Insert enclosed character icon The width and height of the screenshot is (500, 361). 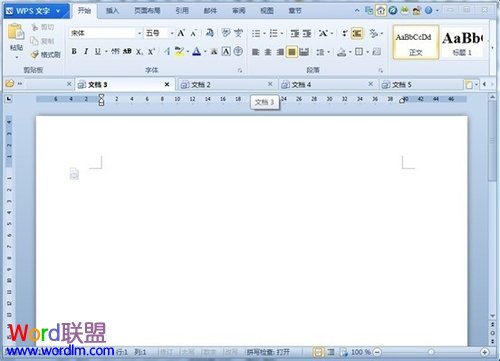pyautogui.click(x=238, y=51)
